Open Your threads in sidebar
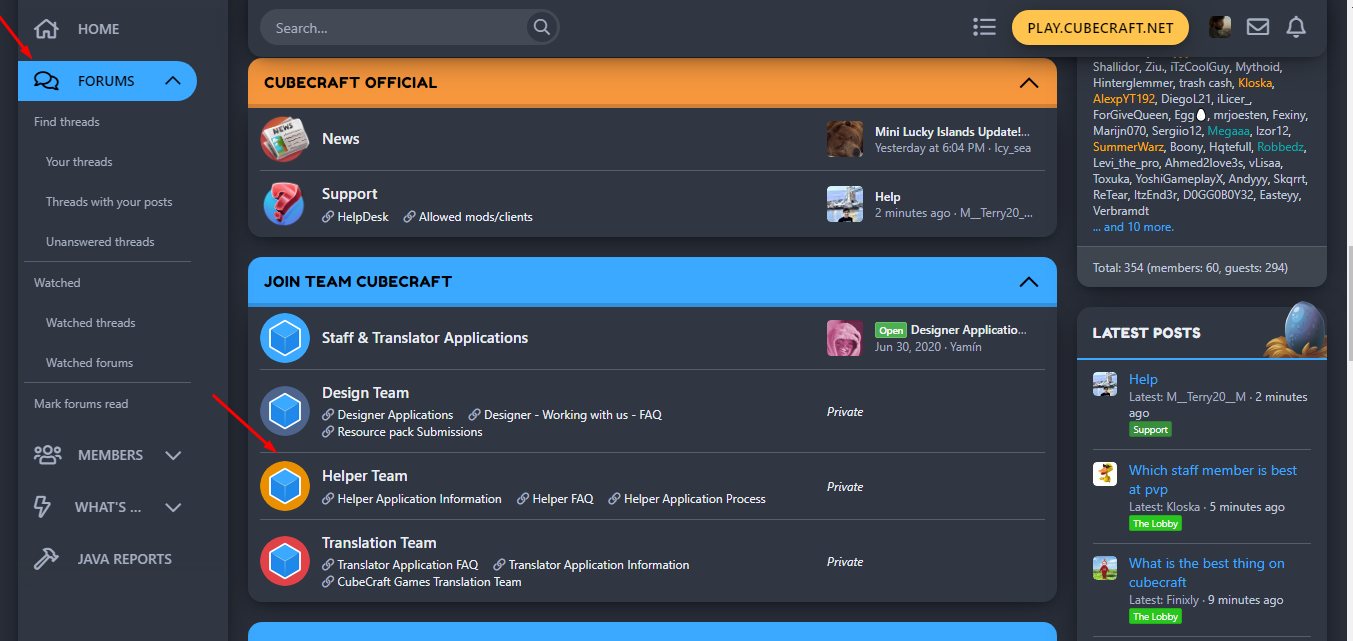The height and width of the screenshot is (641, 1353). 79,162
